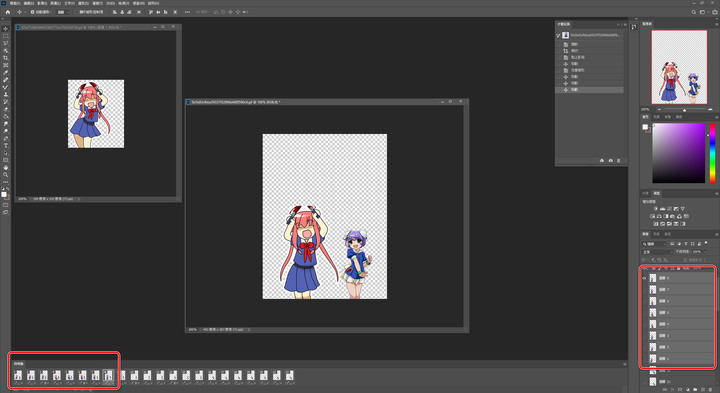Hide layer 8 using its eye icon
Screen dimensions: 720x393
click(644, 278)
